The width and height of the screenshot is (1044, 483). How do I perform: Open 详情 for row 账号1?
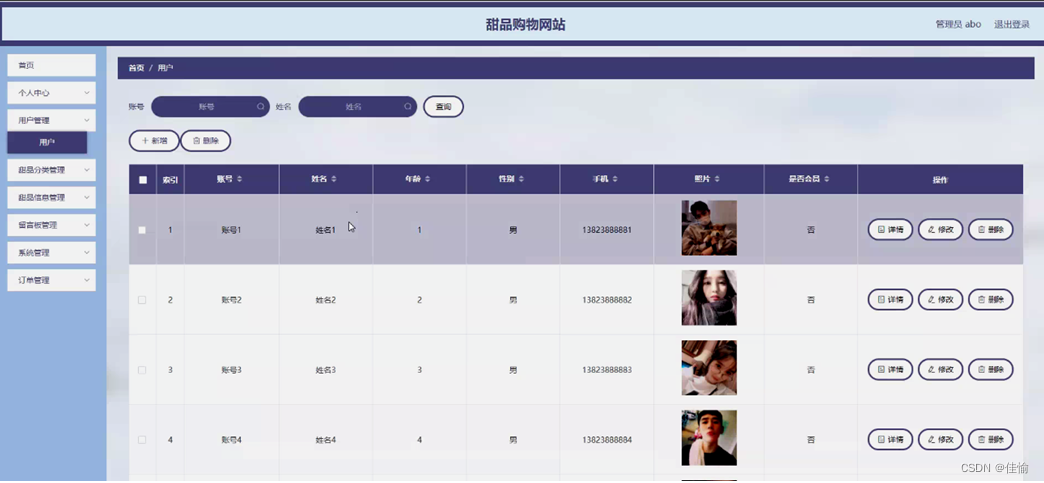point(890,230)
